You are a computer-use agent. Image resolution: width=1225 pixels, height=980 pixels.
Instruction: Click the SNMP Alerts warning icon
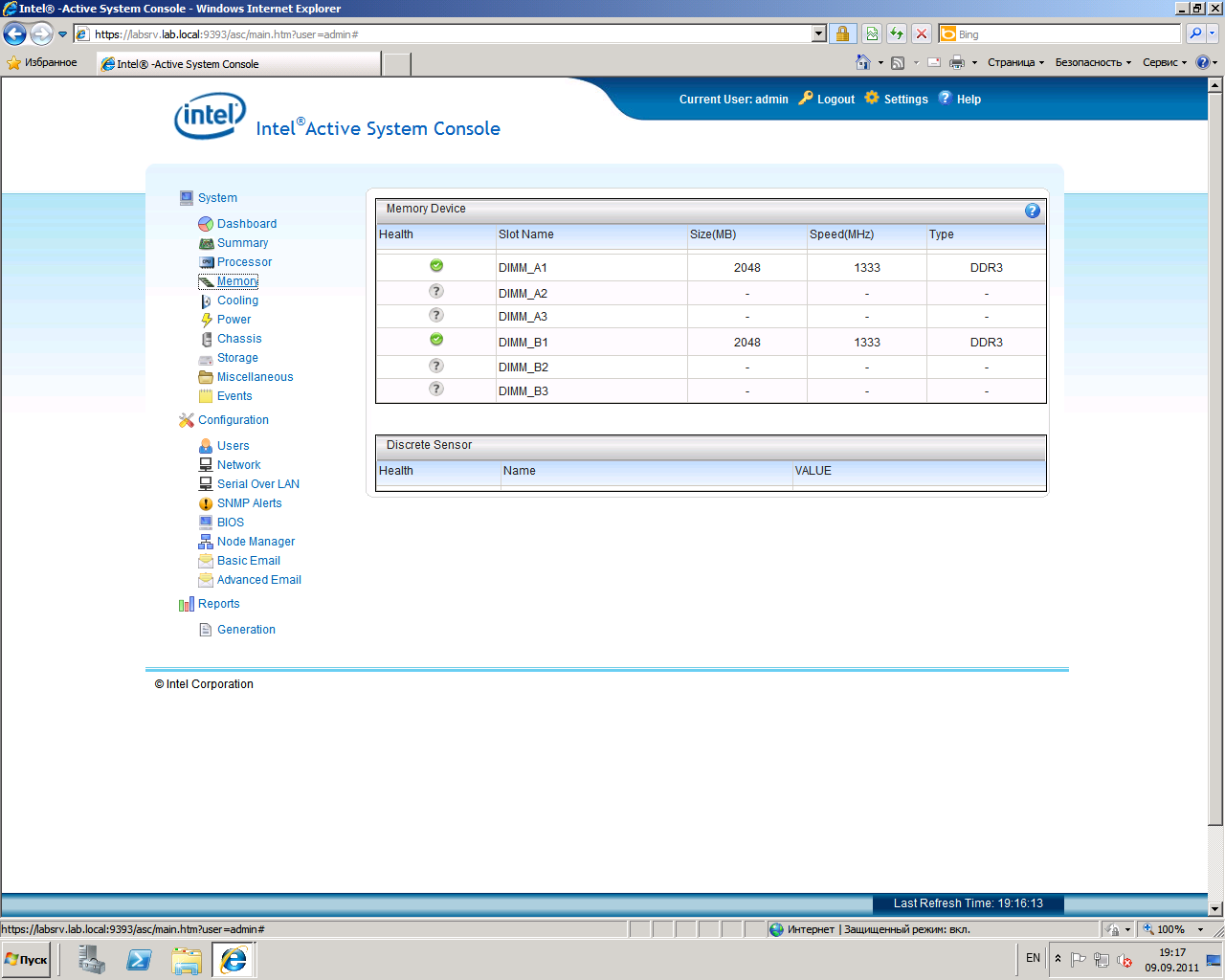(206, 503)
